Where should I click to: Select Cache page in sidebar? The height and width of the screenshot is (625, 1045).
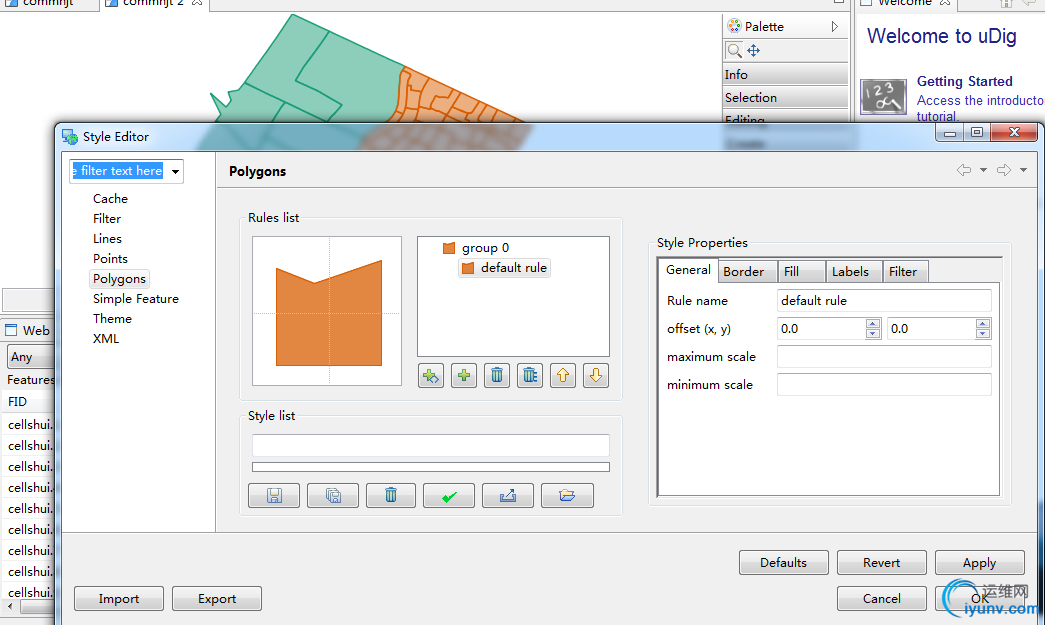tap(110, 199)
